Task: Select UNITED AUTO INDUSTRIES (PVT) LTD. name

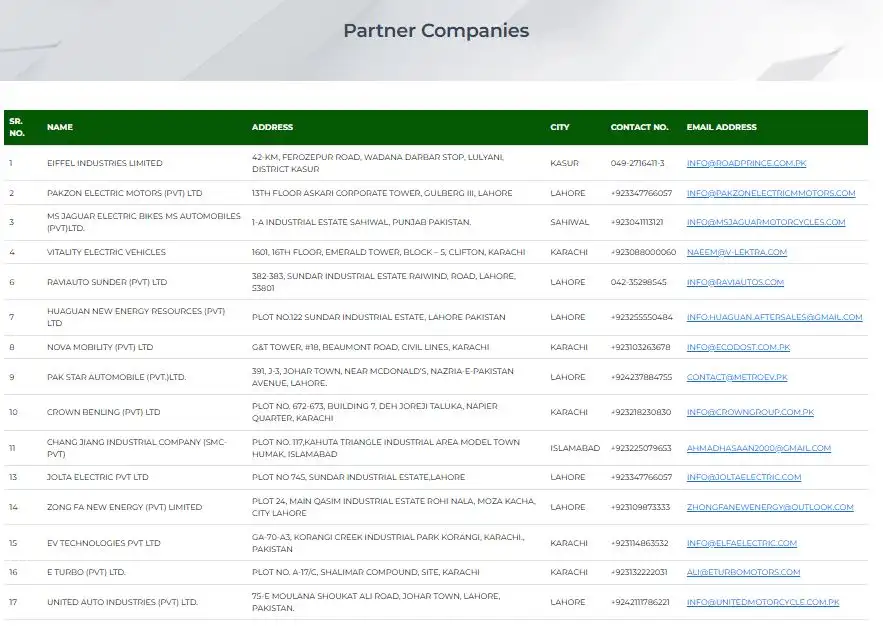Action: click(x=122, y=602)
